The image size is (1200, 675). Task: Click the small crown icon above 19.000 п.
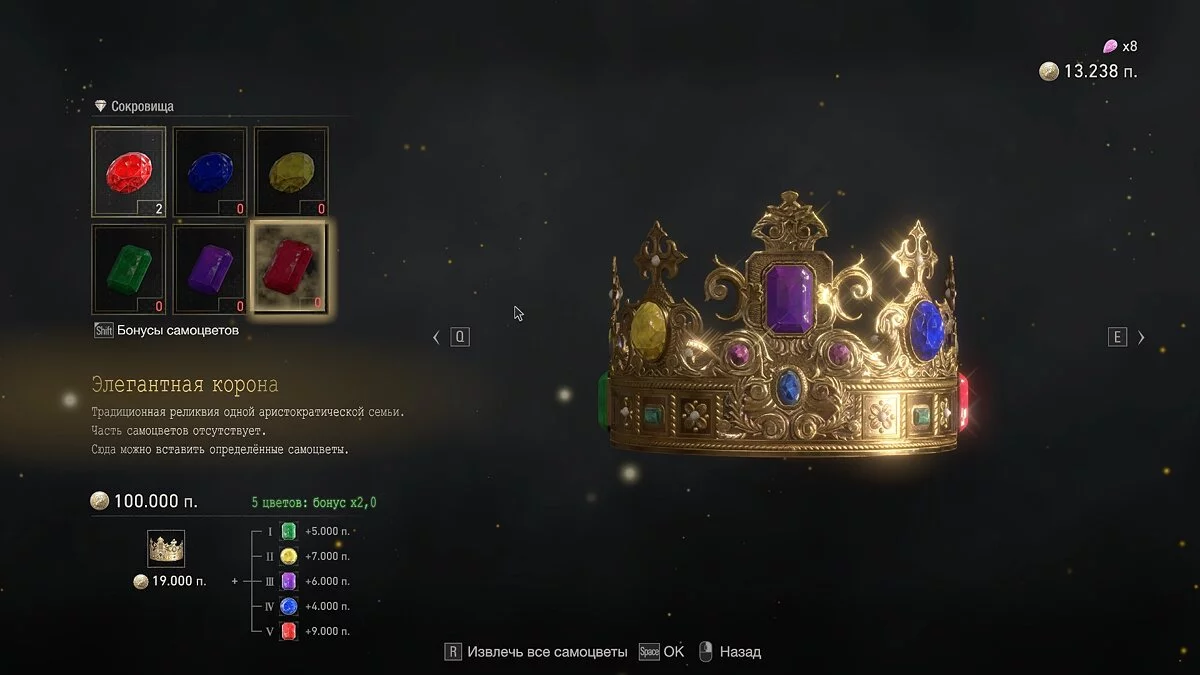166,549
